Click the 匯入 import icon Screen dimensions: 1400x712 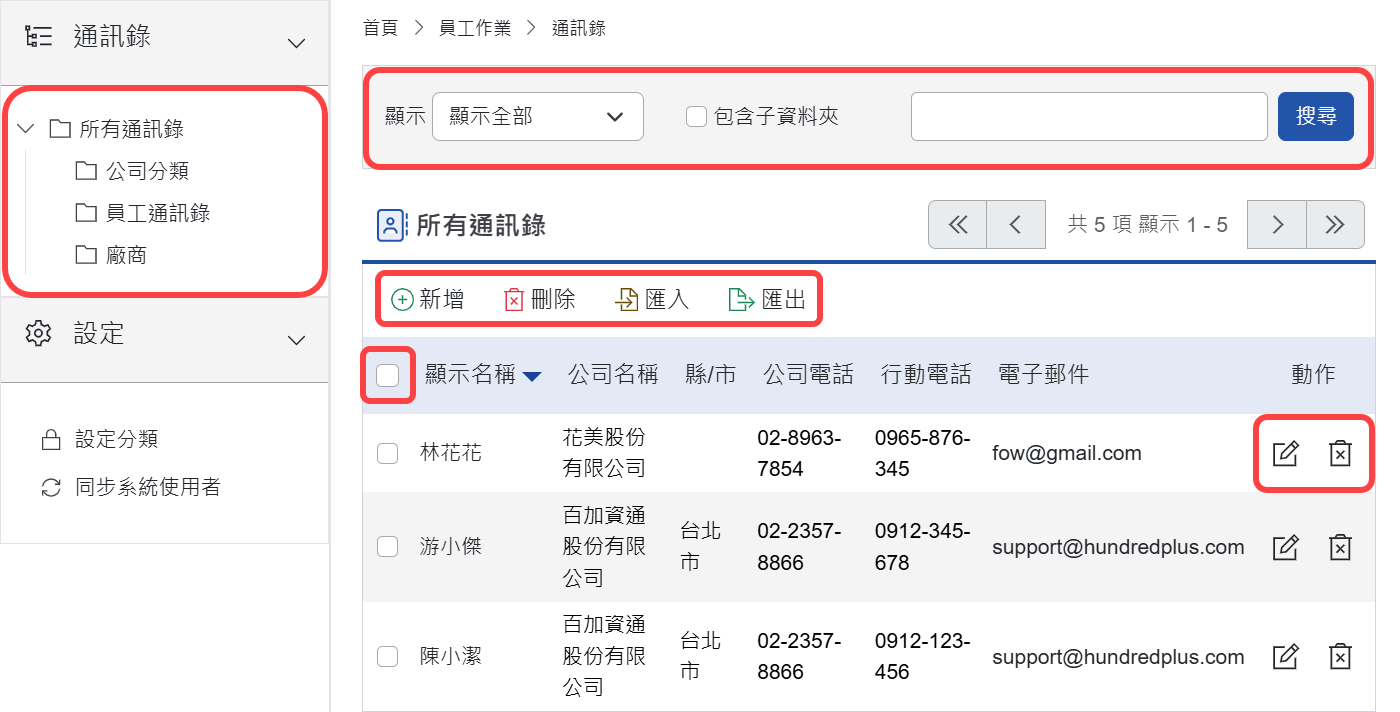pos(627,300)
